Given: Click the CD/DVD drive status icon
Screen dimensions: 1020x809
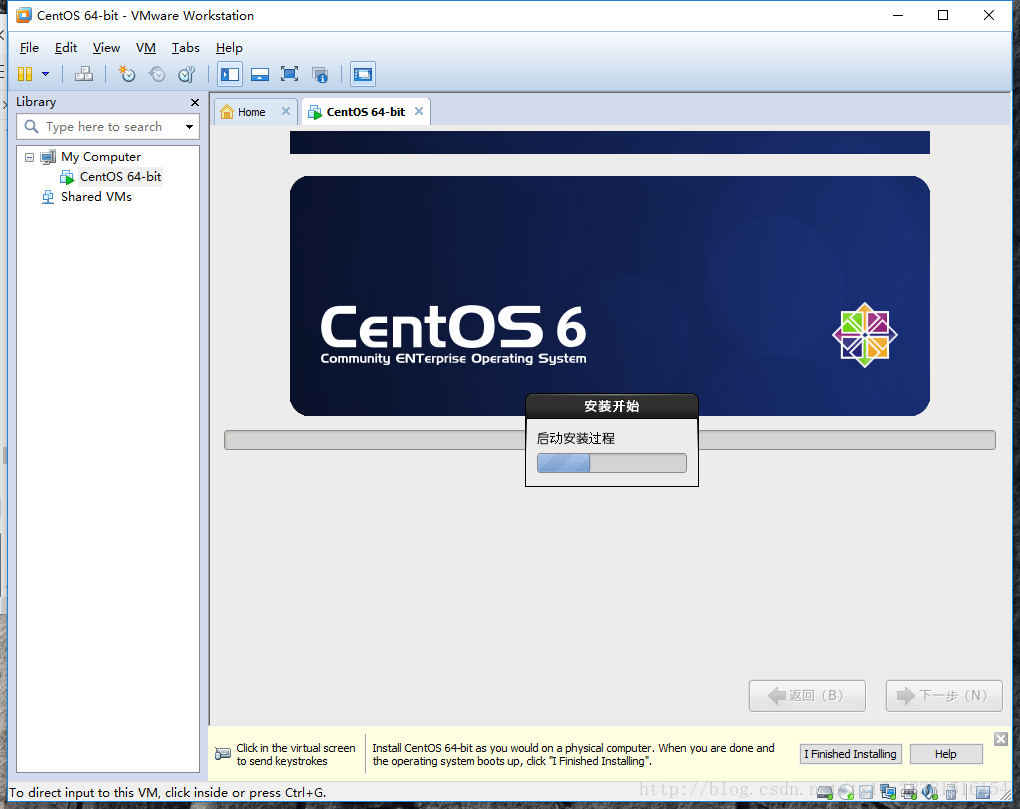Looking at the screenshot, I should (846, 792).
